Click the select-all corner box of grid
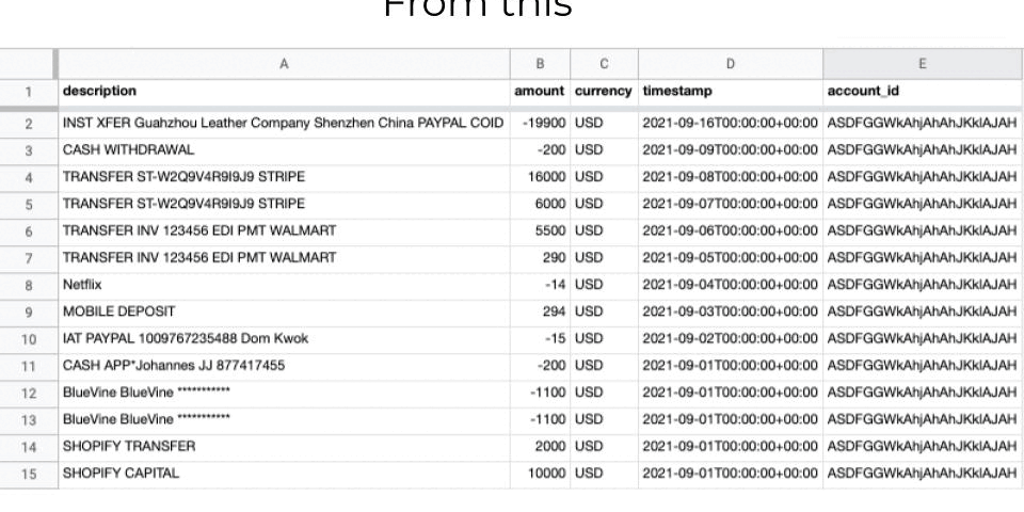This screenshot has width=1024, height=512. coord(29,64)
